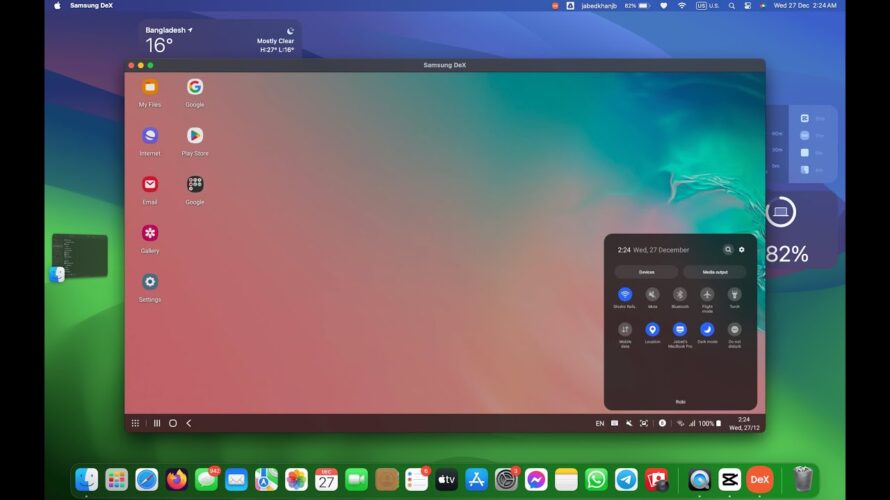Click the 2:24 Wed, 27/12 taskbar clock
890x500 pixels.
tap(744, 423)
